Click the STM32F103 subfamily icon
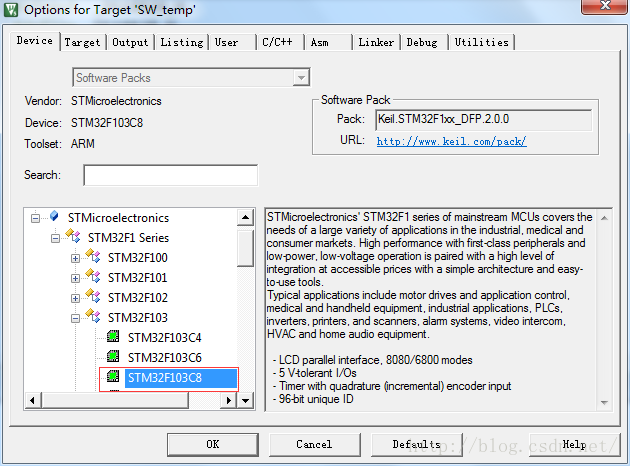This screenshot has height=466, width=630. (93, 316)
